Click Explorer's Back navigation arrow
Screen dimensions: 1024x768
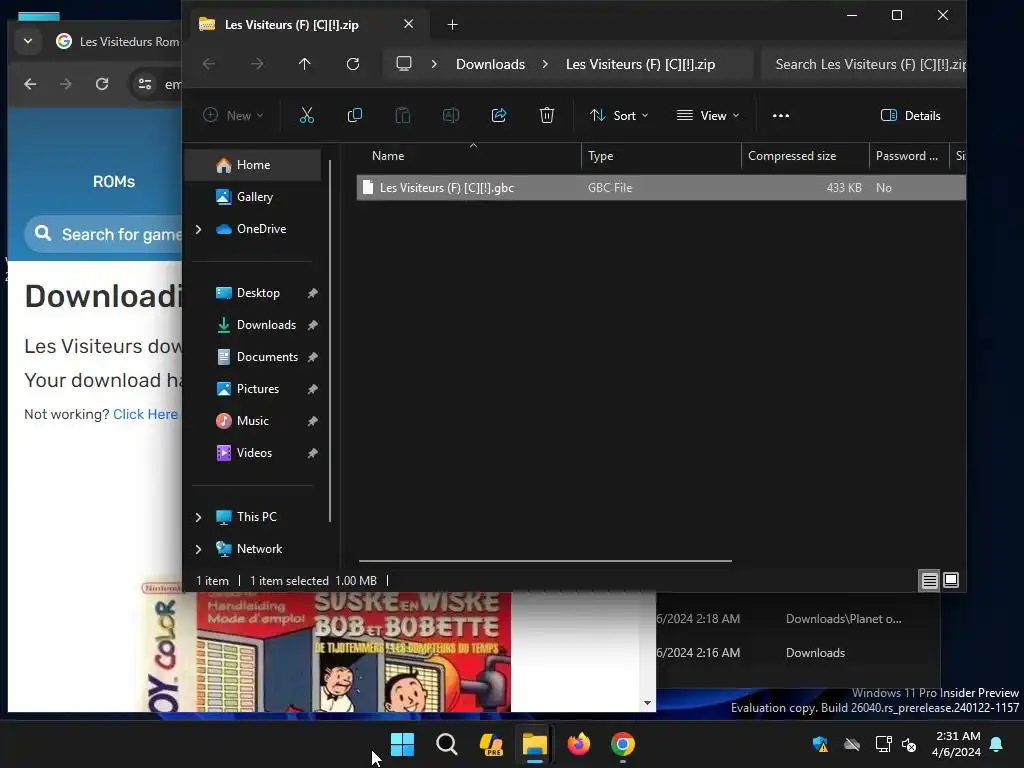[x=209, y=64]
